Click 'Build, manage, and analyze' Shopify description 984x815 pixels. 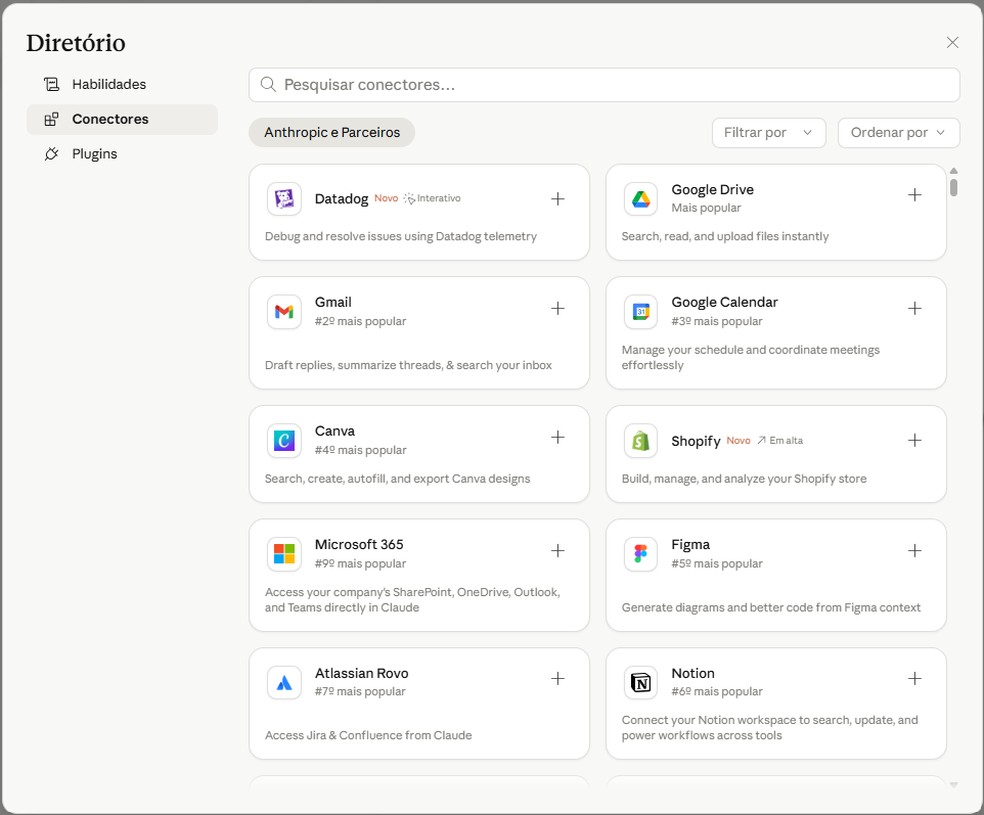pyautogui.click(x=744, y=479)
